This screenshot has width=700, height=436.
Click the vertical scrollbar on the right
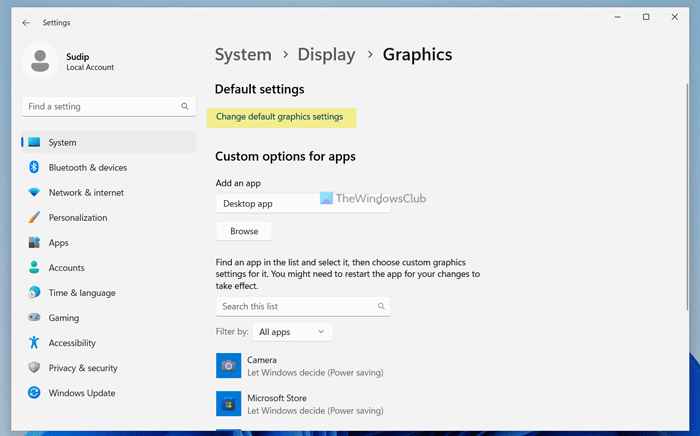pos(688,196)
